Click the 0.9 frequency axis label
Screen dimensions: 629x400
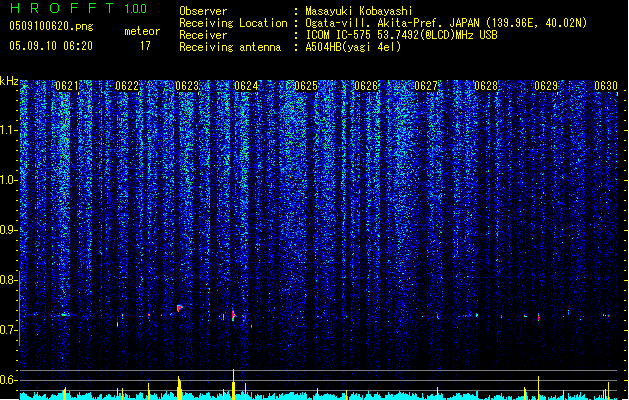click(x=9, y=230)
